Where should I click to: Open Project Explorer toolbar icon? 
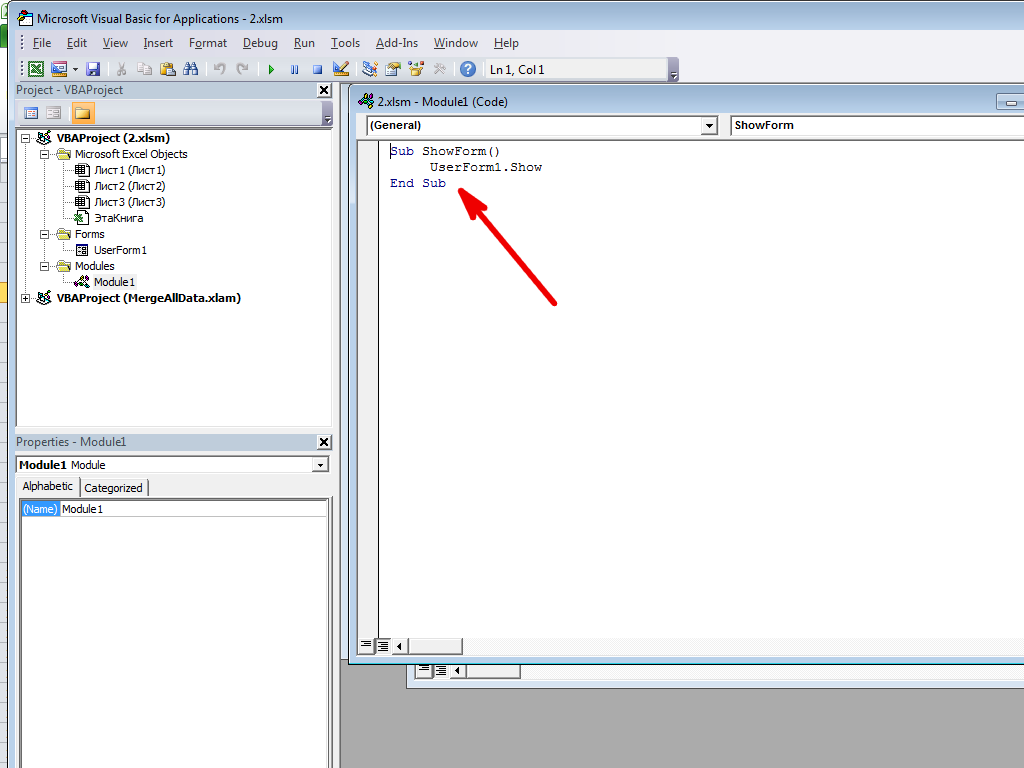click(370, 69)
